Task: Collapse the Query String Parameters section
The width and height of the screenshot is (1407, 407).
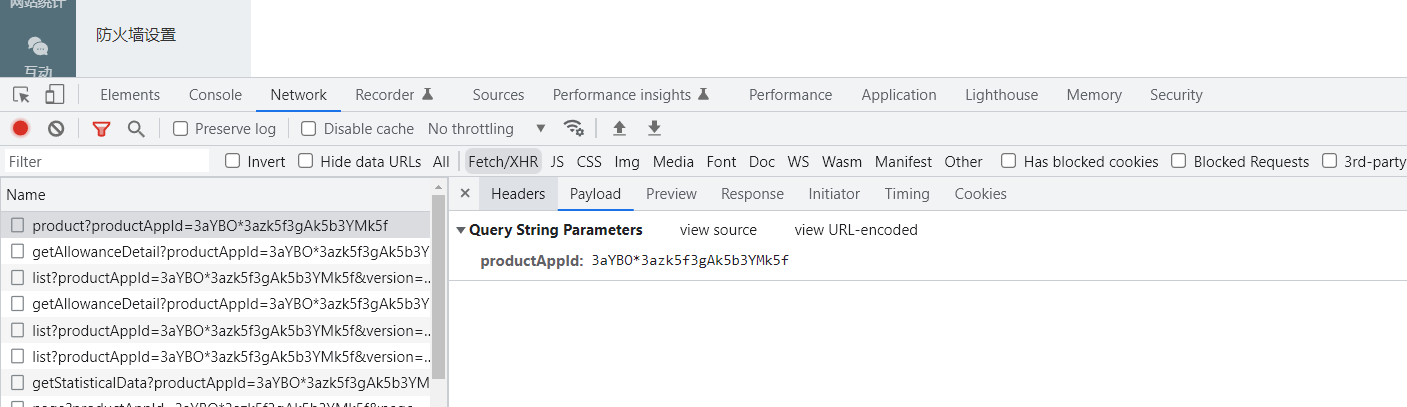Action: (x=460, y=230)
